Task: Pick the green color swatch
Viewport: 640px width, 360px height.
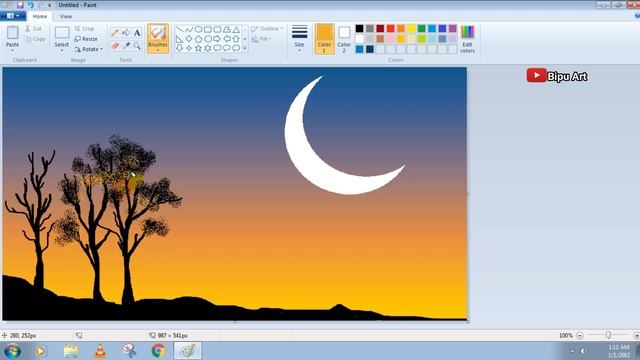Action: pyautogui.click(x=421, y=28)
